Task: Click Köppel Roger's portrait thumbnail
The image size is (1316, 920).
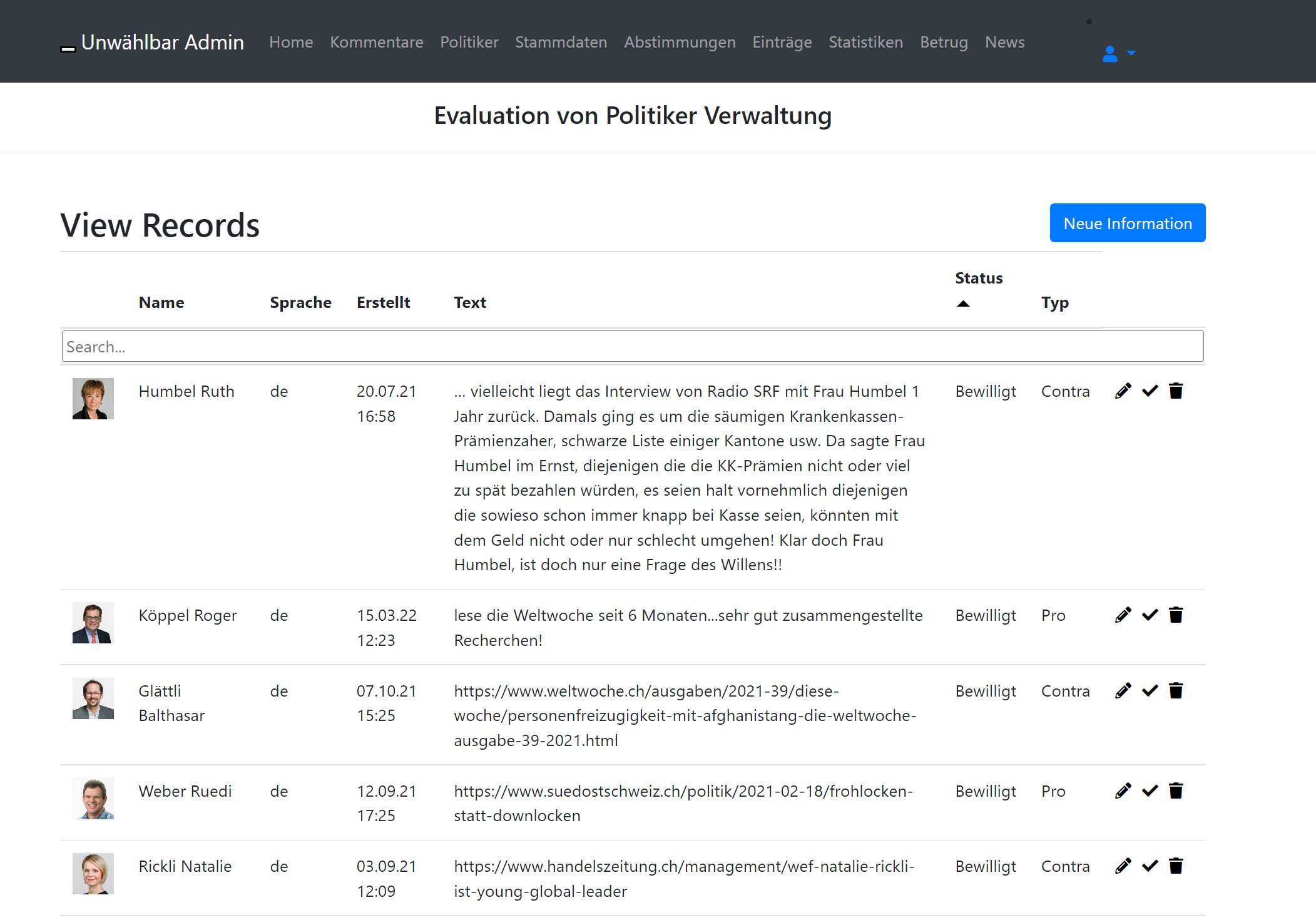Action: pyautogui.click(x=93, y=623)
